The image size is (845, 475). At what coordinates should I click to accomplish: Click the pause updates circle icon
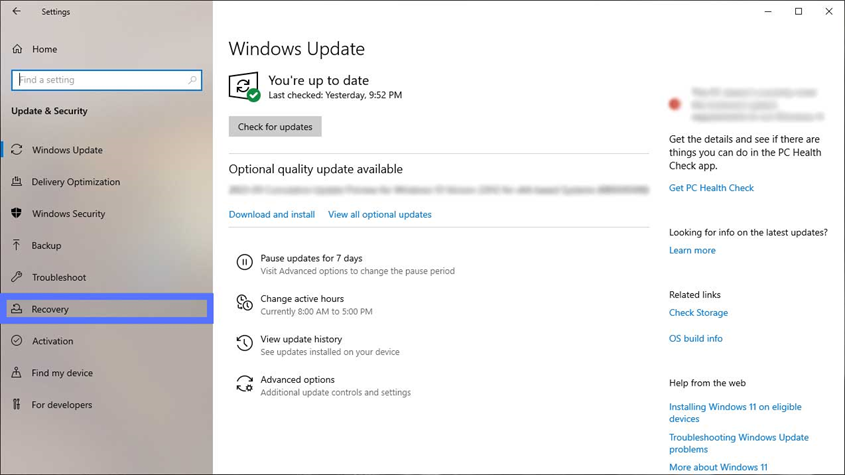(244, 263)
